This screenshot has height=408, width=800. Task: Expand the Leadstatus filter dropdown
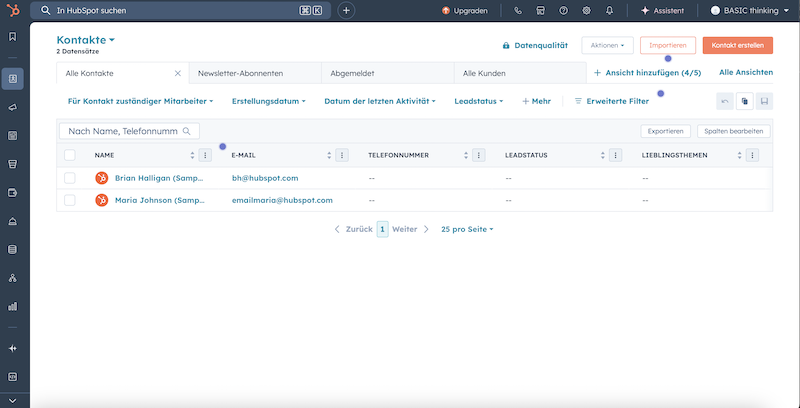(478, 101)
